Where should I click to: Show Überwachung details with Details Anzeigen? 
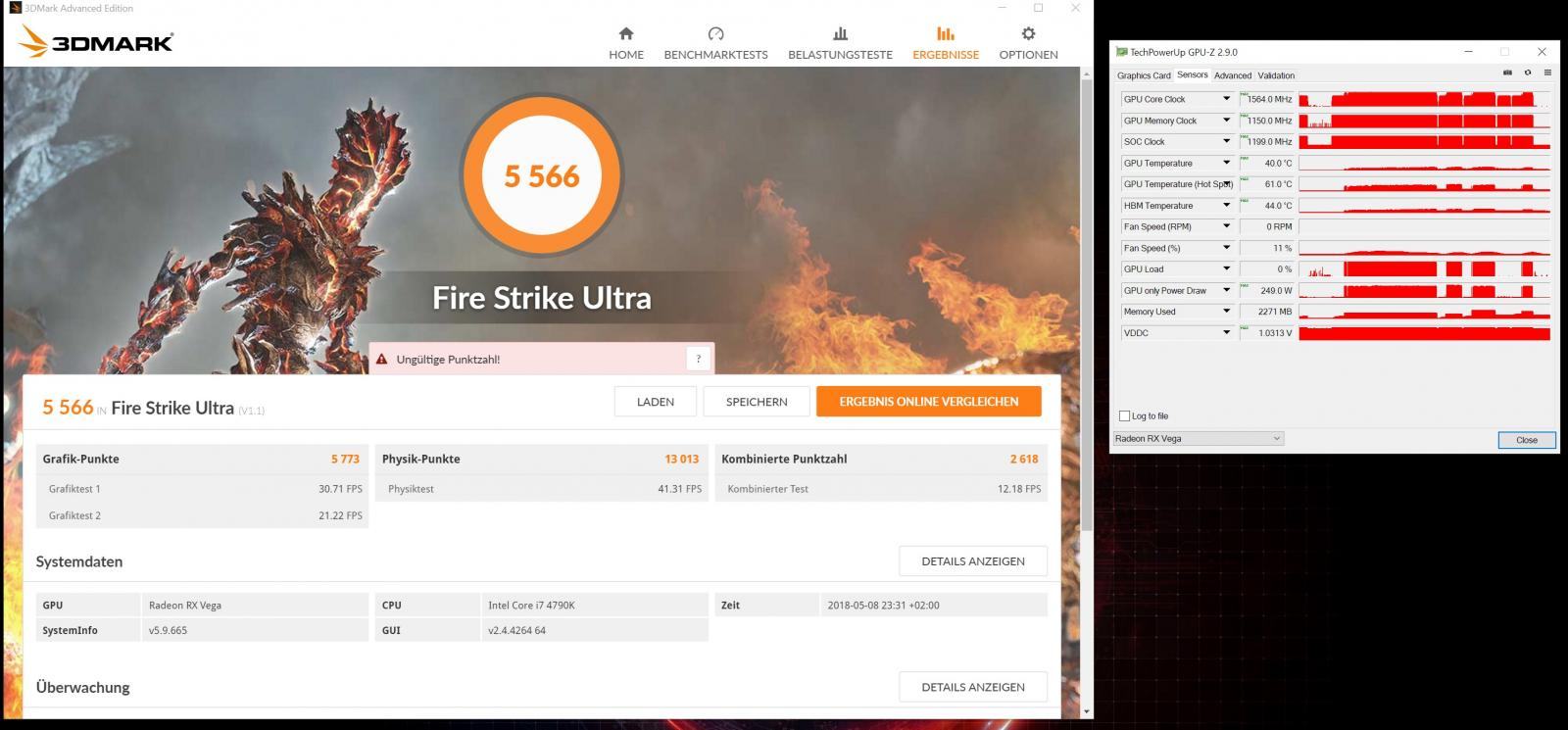973,687
